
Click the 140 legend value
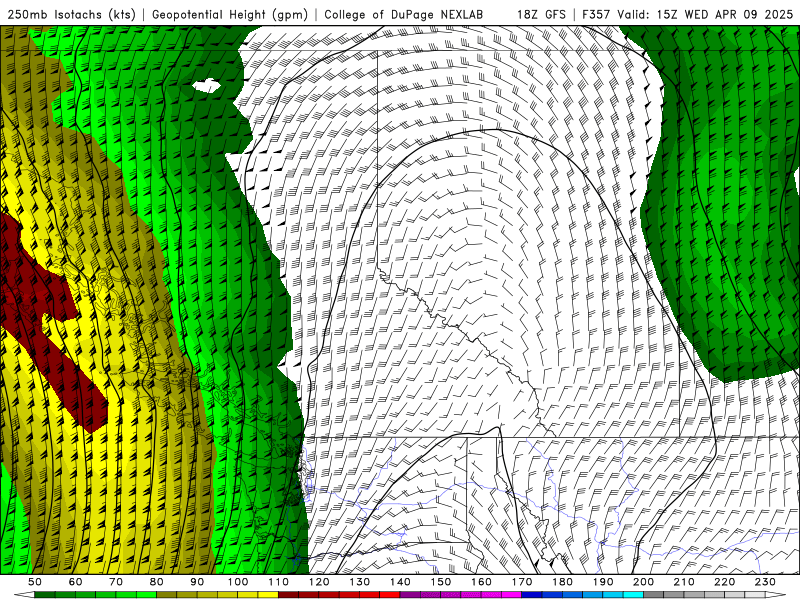pyautogui.click(x=400, y=582)
